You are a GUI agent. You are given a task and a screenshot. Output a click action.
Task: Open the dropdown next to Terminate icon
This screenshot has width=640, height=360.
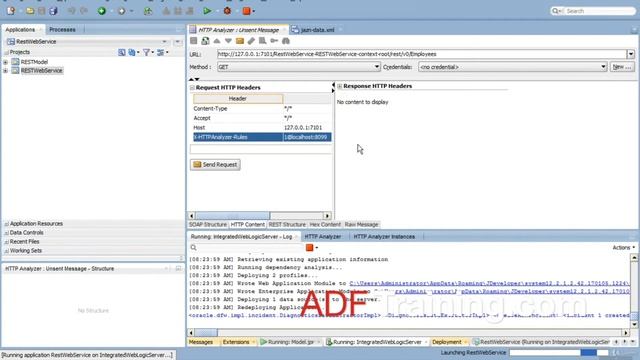click(x=253, y=11)
